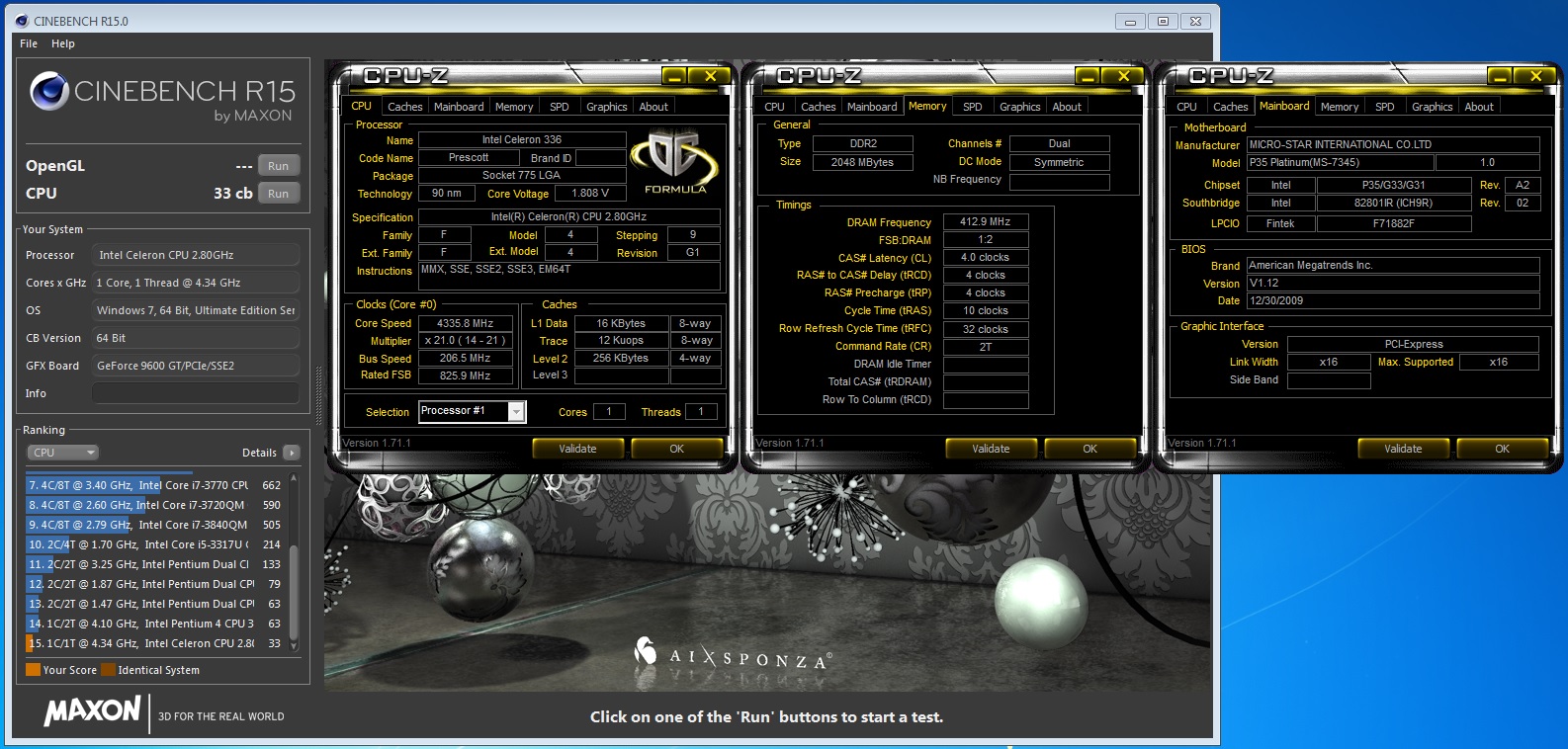This screenshot has height=749, width=1568.
Task: Open the CPU ranking type dropdown
Action: tap(62, 453)
